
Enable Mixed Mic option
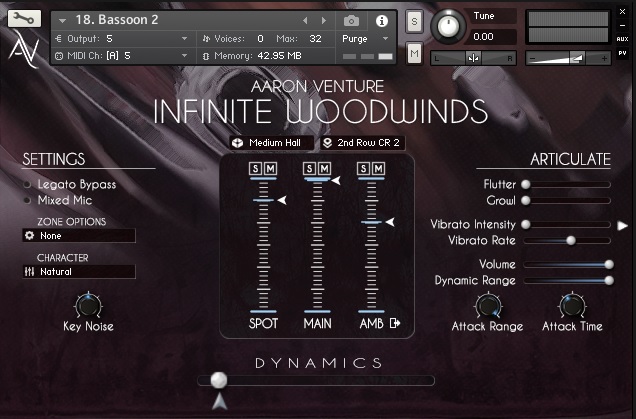click(28, 200)
